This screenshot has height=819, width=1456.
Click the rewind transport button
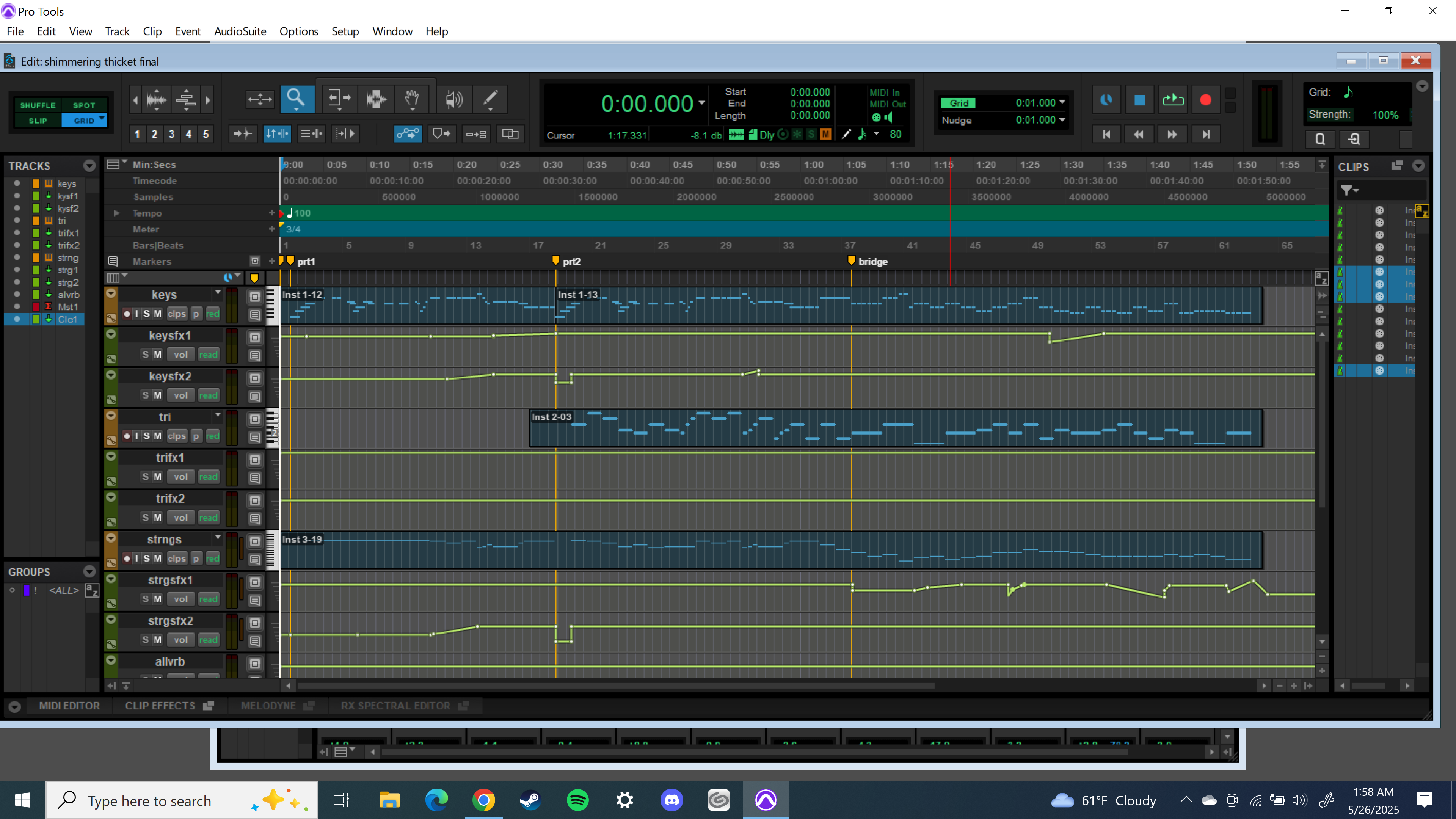[1139, 134]
